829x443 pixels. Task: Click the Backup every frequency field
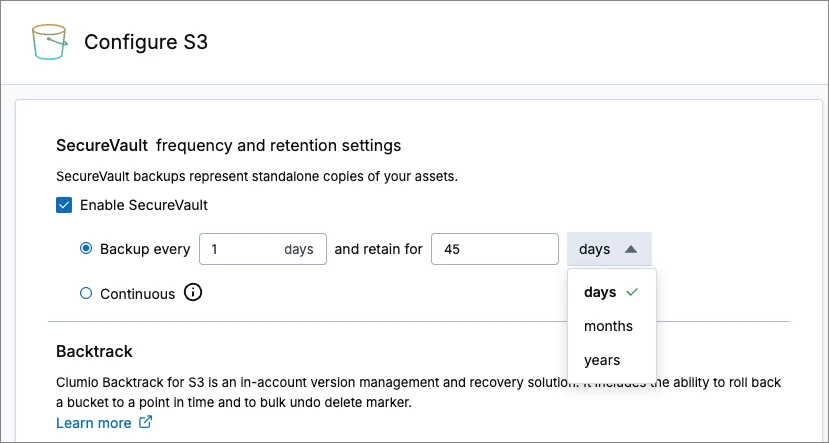[263, 249]
